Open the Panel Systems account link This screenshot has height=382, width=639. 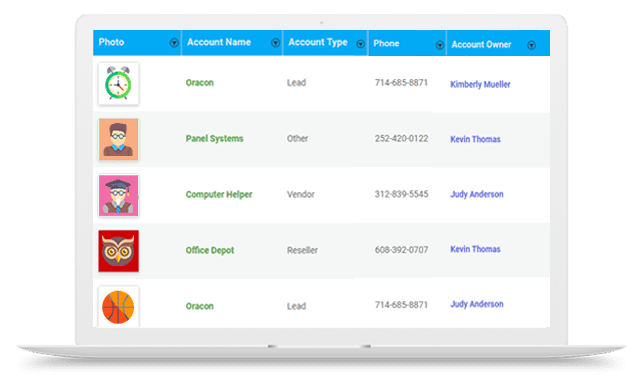[214, 139]
